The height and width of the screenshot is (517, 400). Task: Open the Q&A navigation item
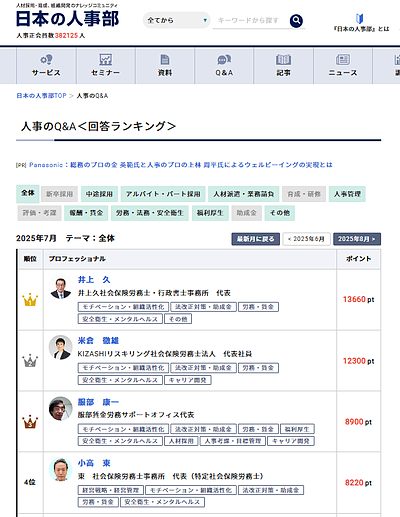[x=224, y=66]
